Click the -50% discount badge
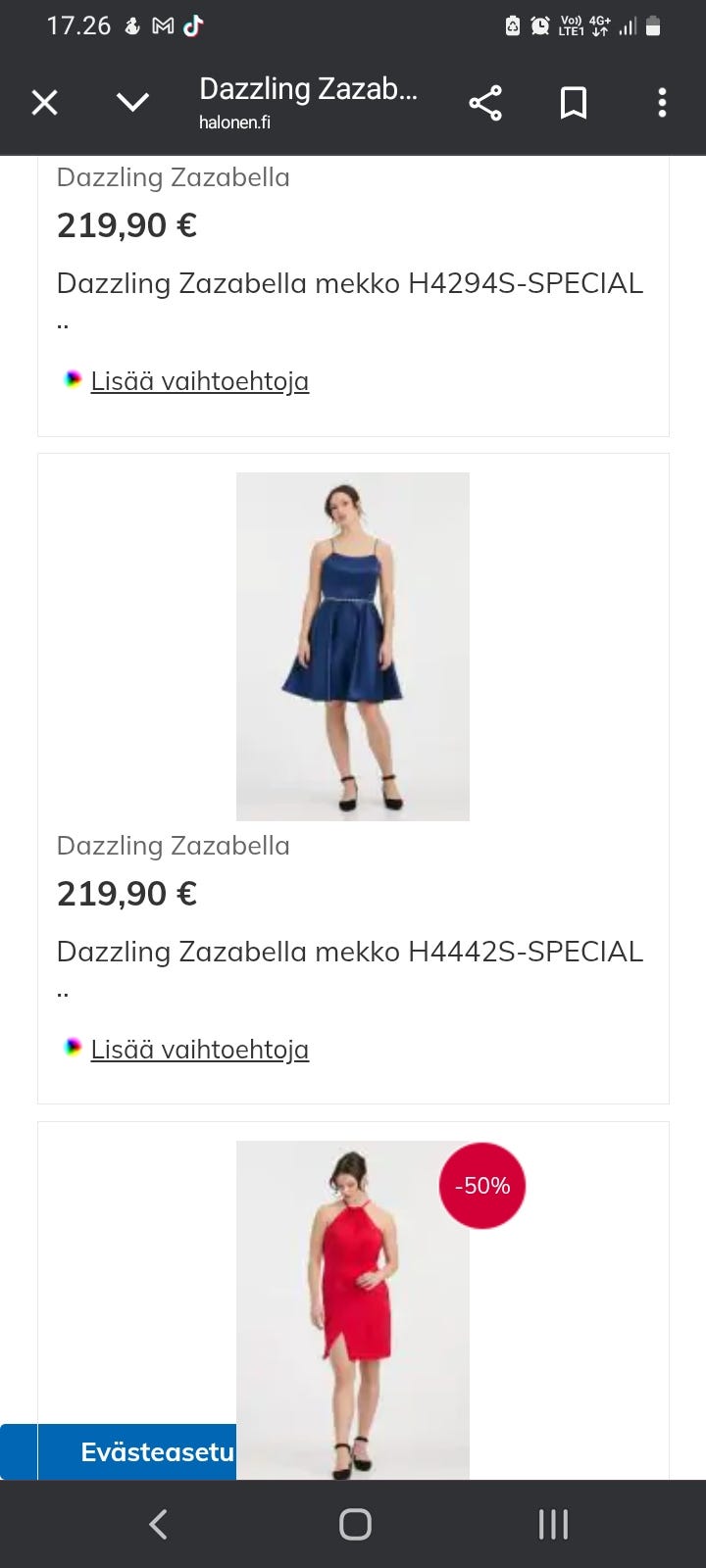Viewport: 706px width, 1568px height. point(482,1186)
